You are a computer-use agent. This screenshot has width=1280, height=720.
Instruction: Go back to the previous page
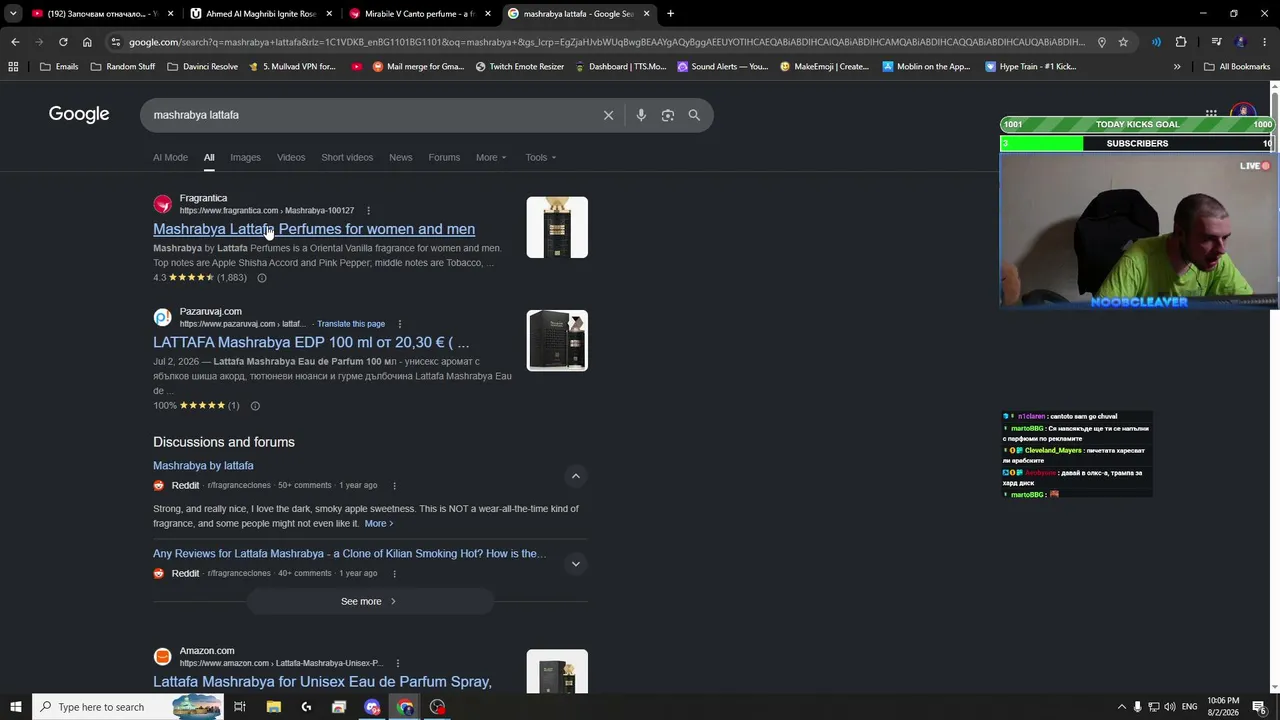(15, 42)
